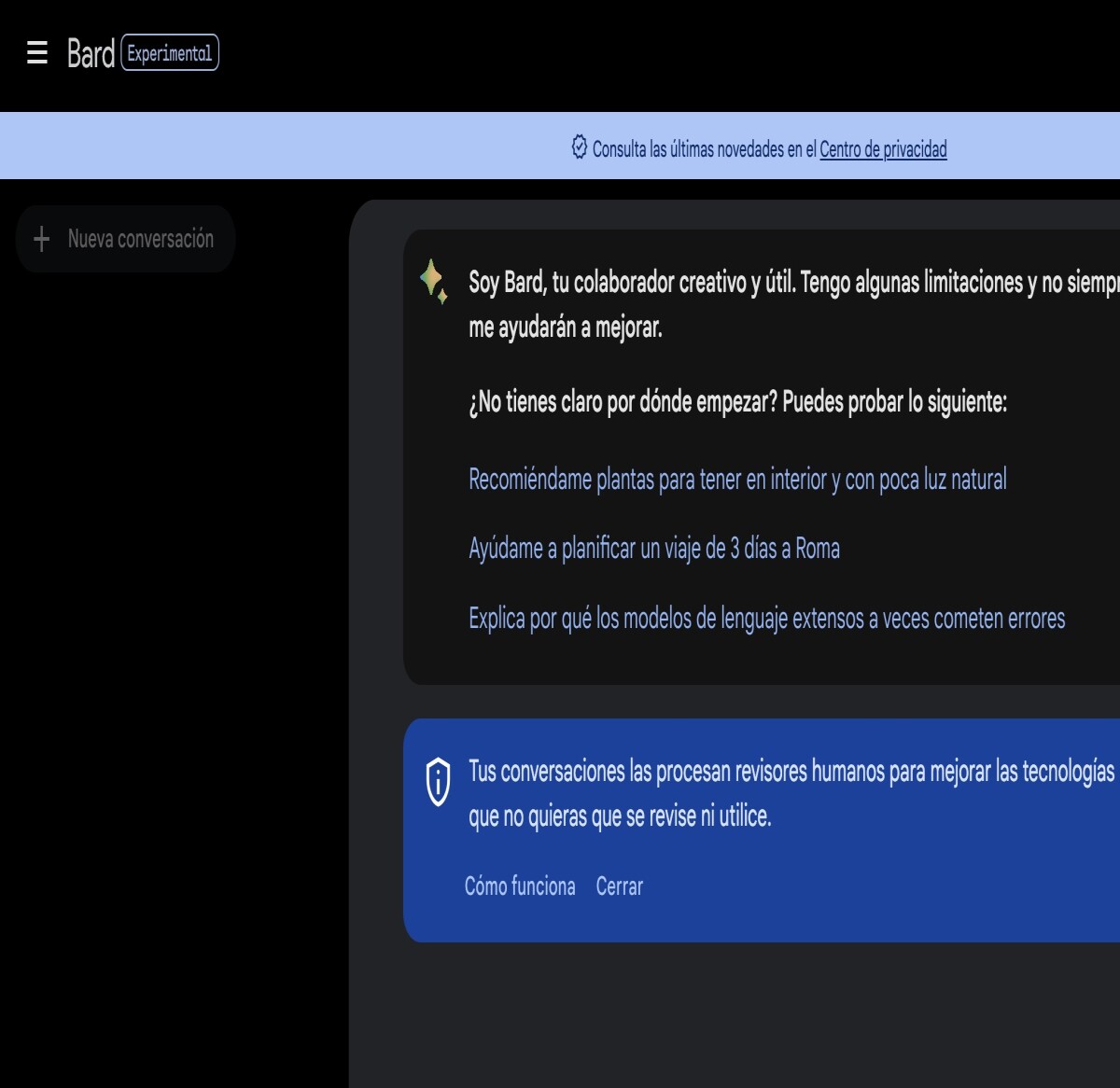The width and height of the screenshot is (1120, 1088).
Task: Click the privacy shield info icon
Action: 438,782
